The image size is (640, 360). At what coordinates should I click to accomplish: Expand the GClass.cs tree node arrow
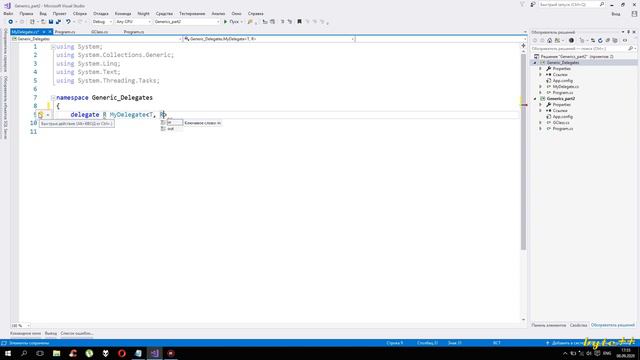click(541, 122)
